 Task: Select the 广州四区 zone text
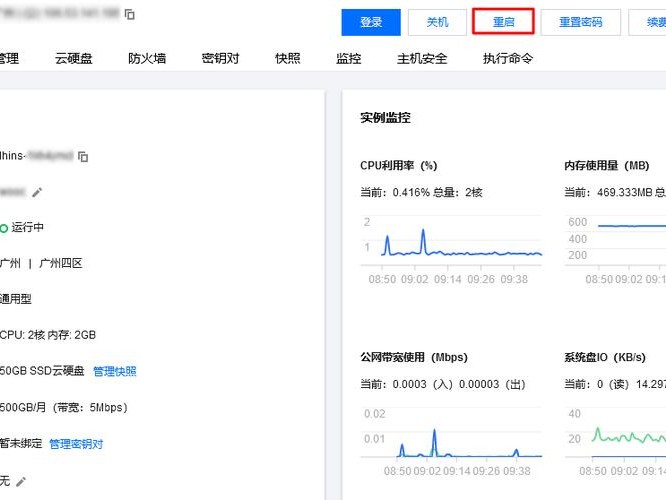click(x=61, y=263)
